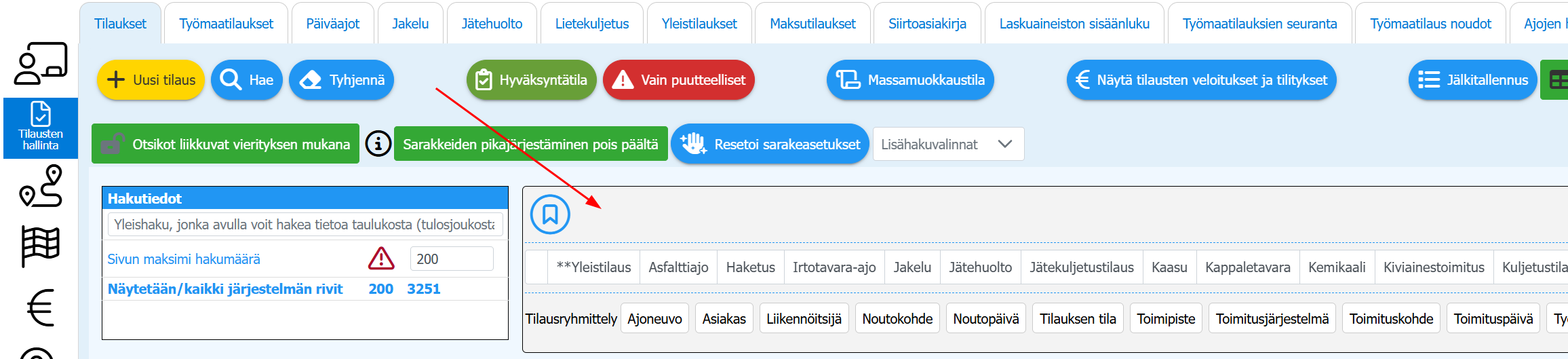Viewport: 1568px width, 359px height.
Task: Group orders by Tilauksen tila
Action: 1078,318
